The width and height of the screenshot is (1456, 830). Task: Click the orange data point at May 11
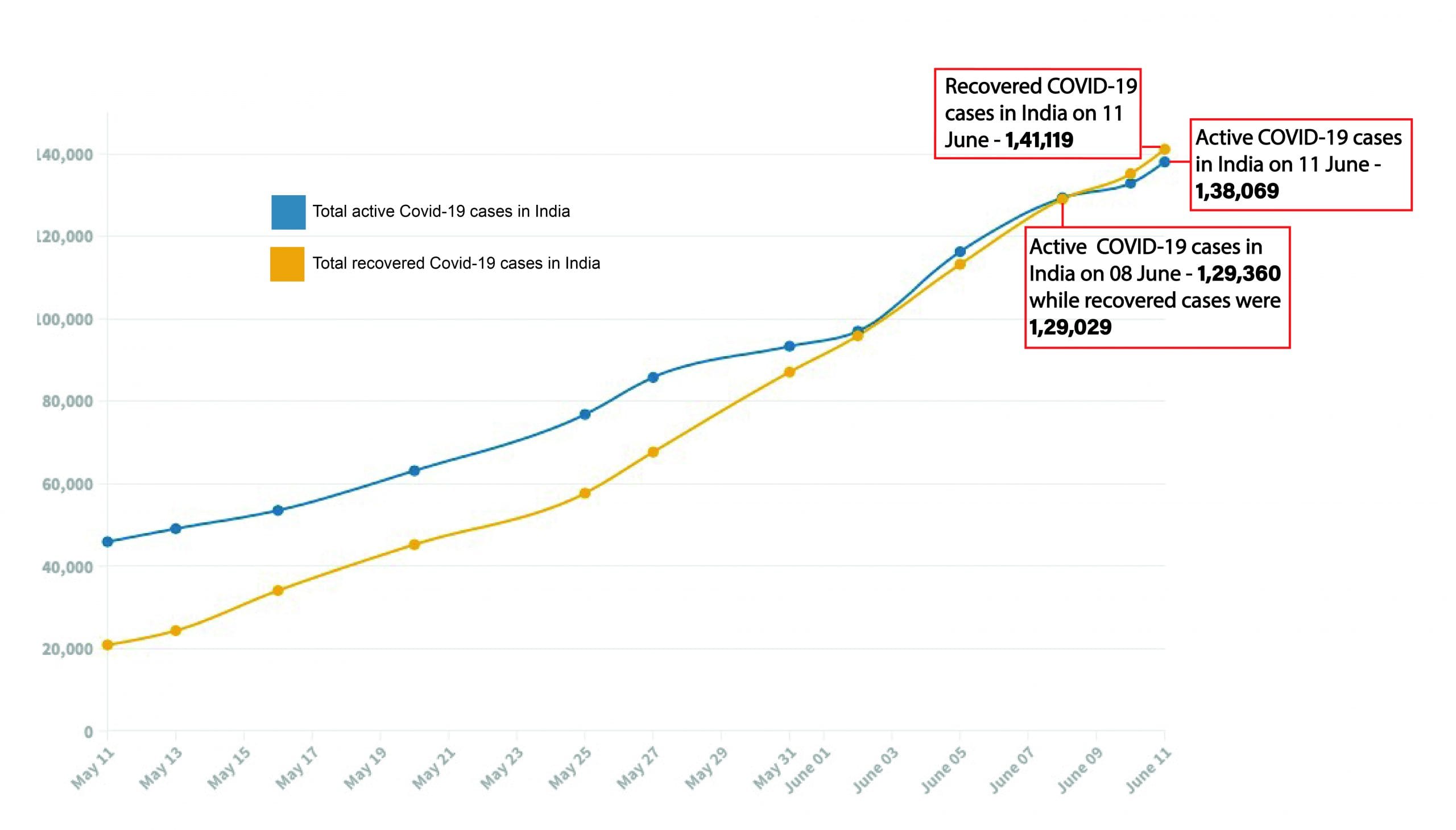pos(107,645)
